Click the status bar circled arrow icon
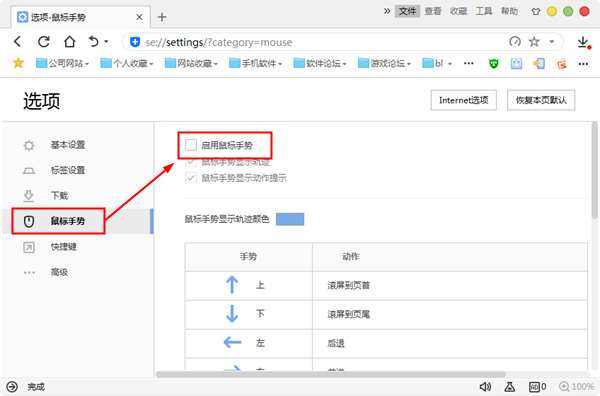This screenshot has height=396, width=600. click(x=12, y=387)
